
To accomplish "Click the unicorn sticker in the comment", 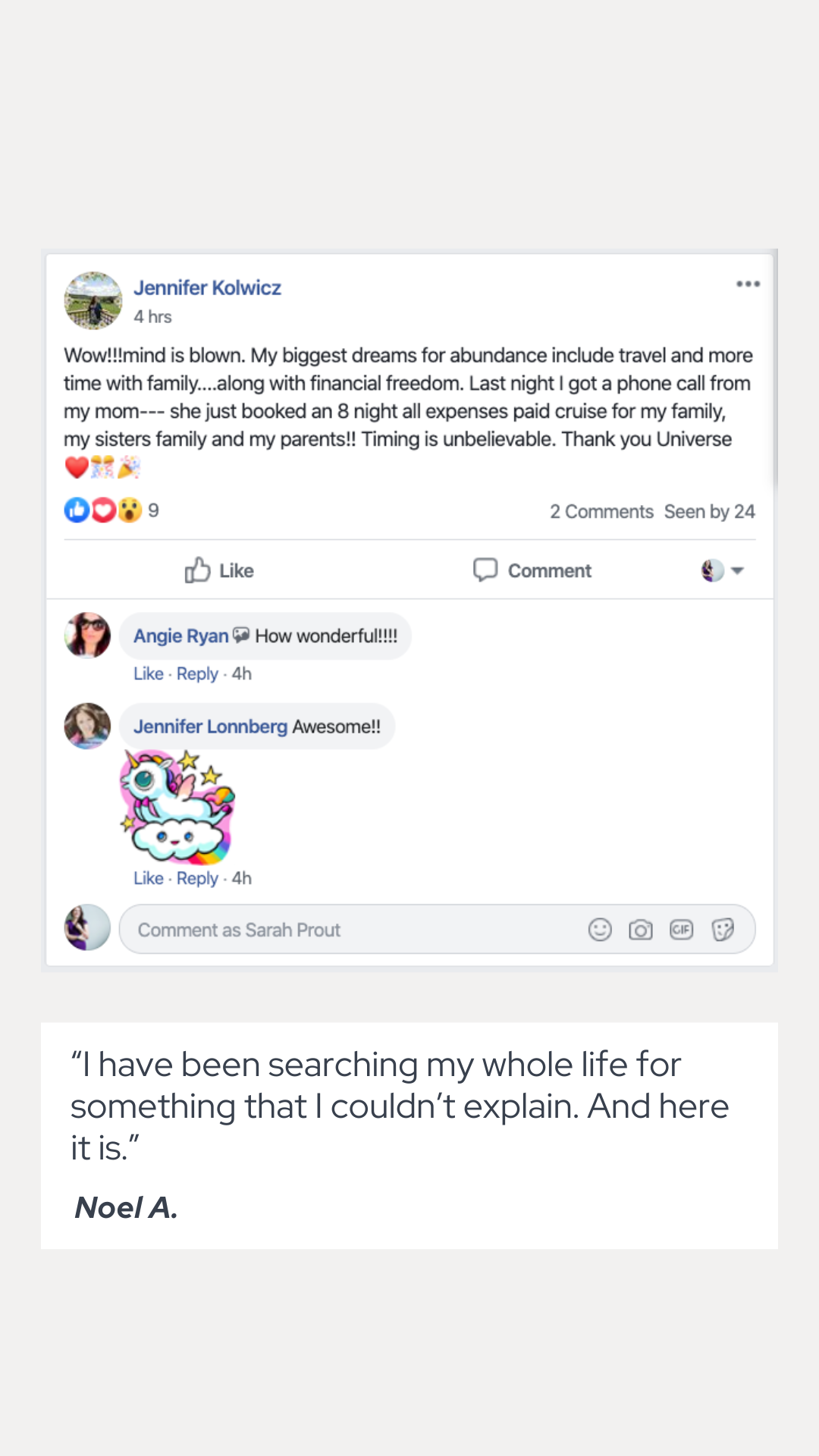I will [x=178, y=806].
